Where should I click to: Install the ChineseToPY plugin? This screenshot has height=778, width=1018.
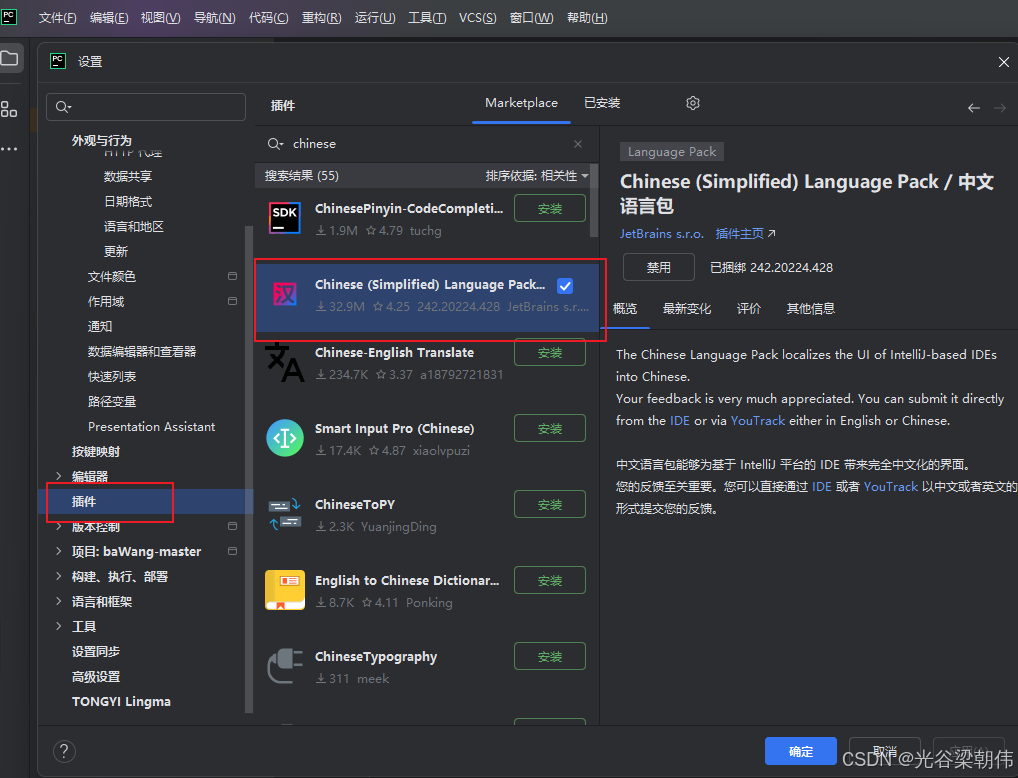[550, 505]
